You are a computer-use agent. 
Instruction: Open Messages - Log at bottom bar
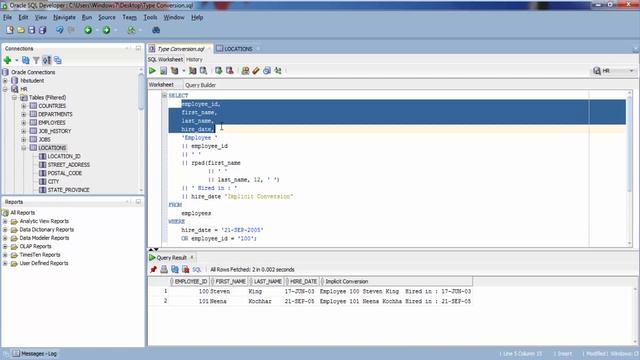35,354
